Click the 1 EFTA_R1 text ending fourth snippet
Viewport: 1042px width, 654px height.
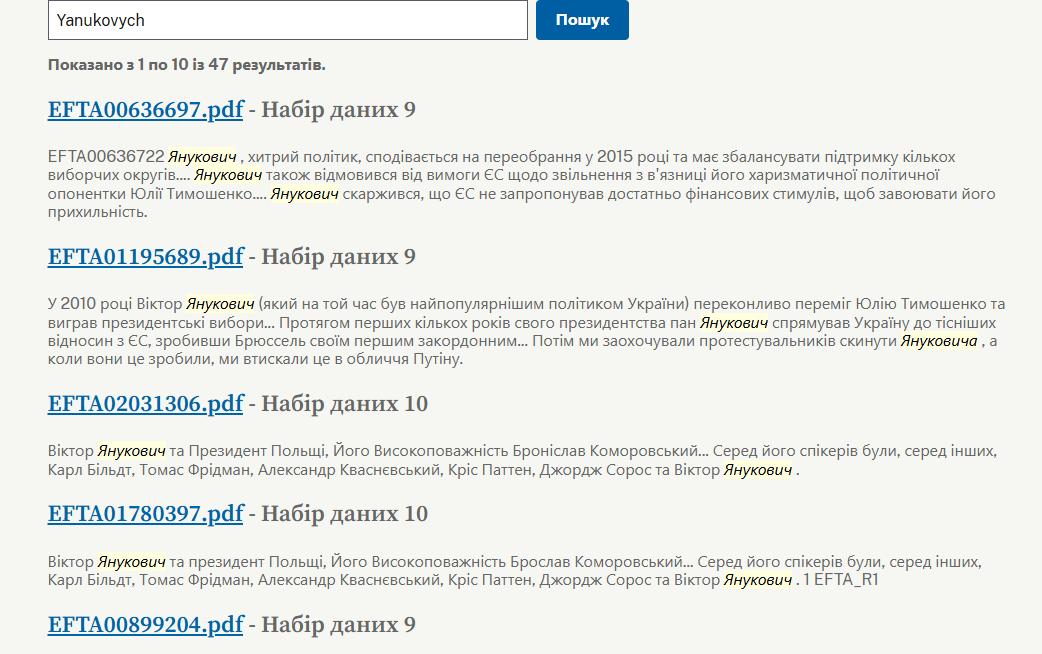tap(841, 580)
